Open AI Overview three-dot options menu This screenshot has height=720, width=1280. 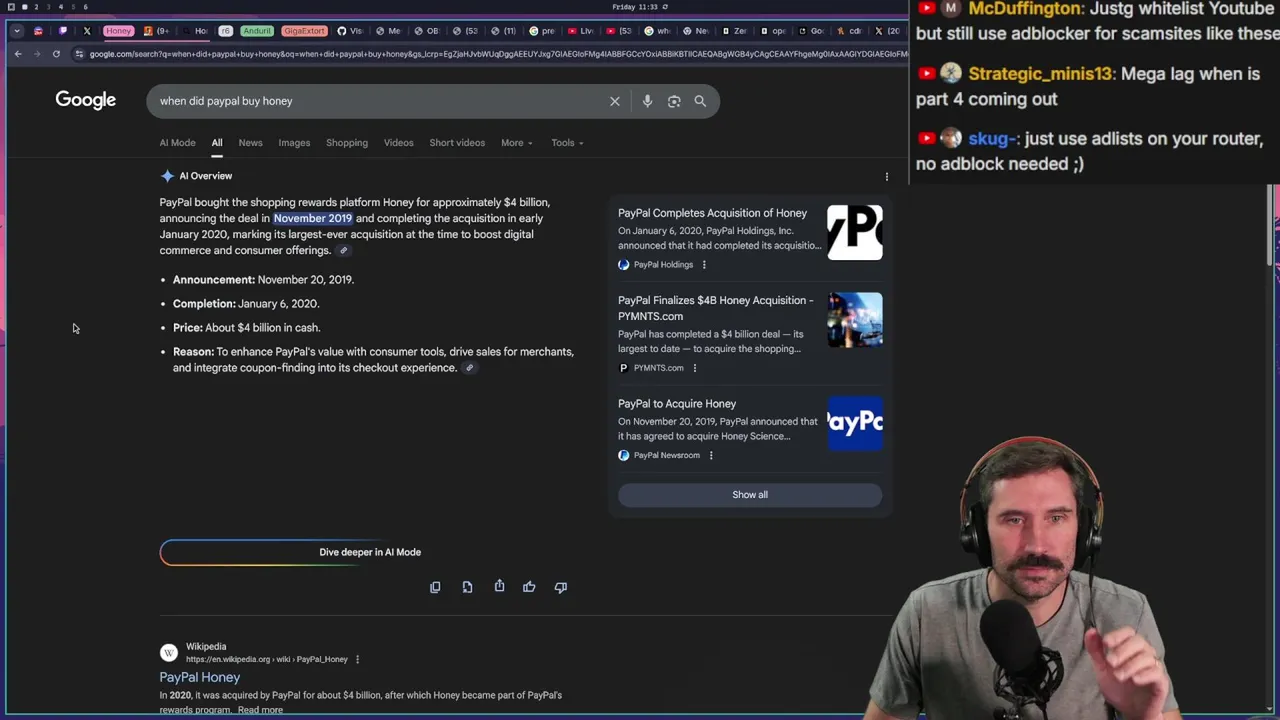(x=886, y=177)
